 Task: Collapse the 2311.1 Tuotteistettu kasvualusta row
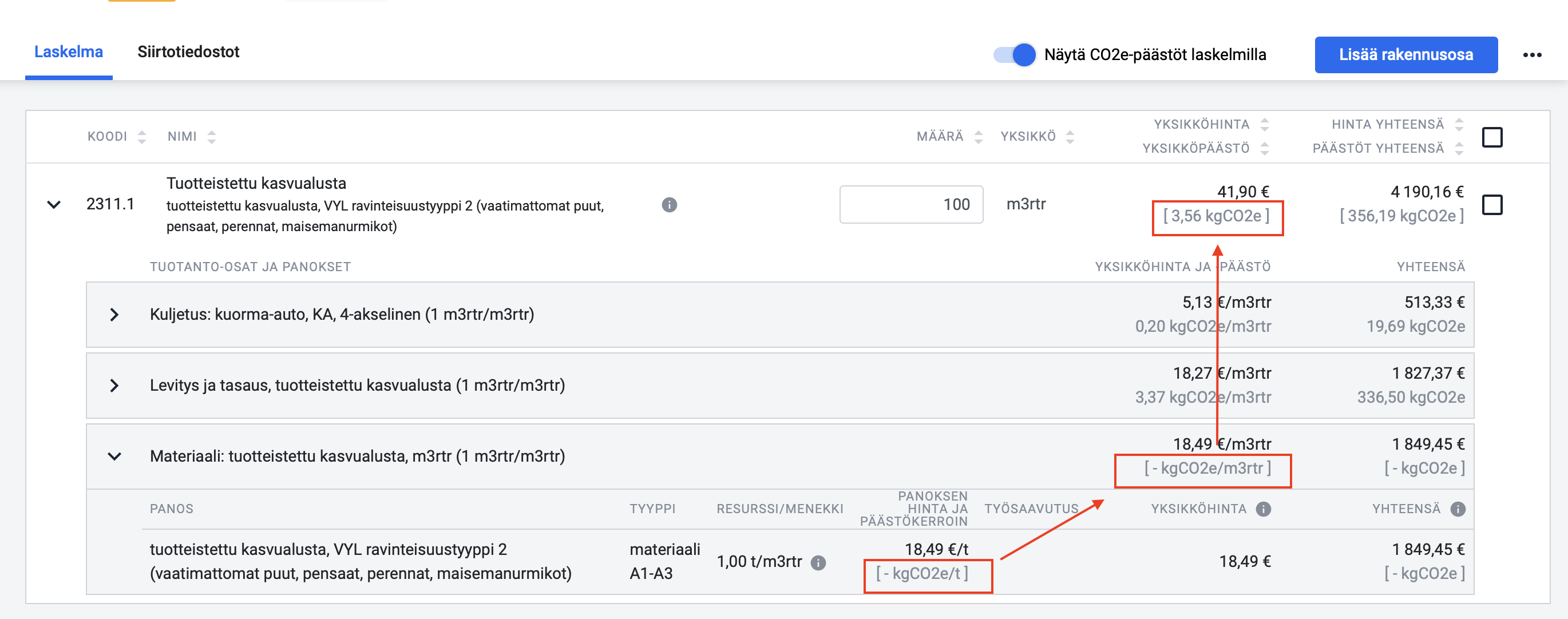coord(54,204)
